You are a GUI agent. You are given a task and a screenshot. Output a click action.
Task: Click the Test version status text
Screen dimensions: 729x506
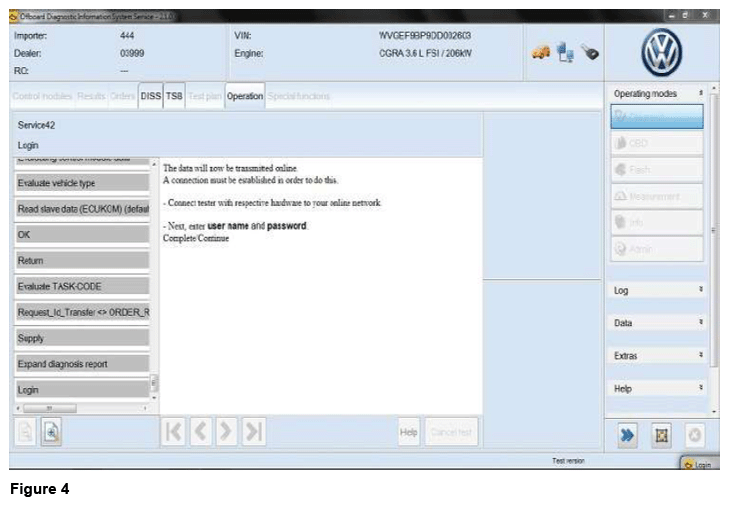coord(568,460)
